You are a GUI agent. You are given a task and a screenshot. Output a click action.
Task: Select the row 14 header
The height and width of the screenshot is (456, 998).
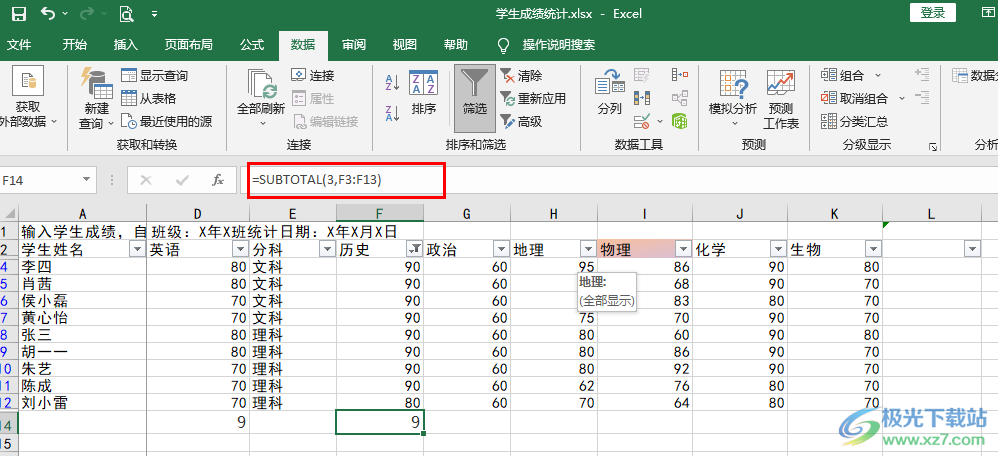click(x=9, y=423)
